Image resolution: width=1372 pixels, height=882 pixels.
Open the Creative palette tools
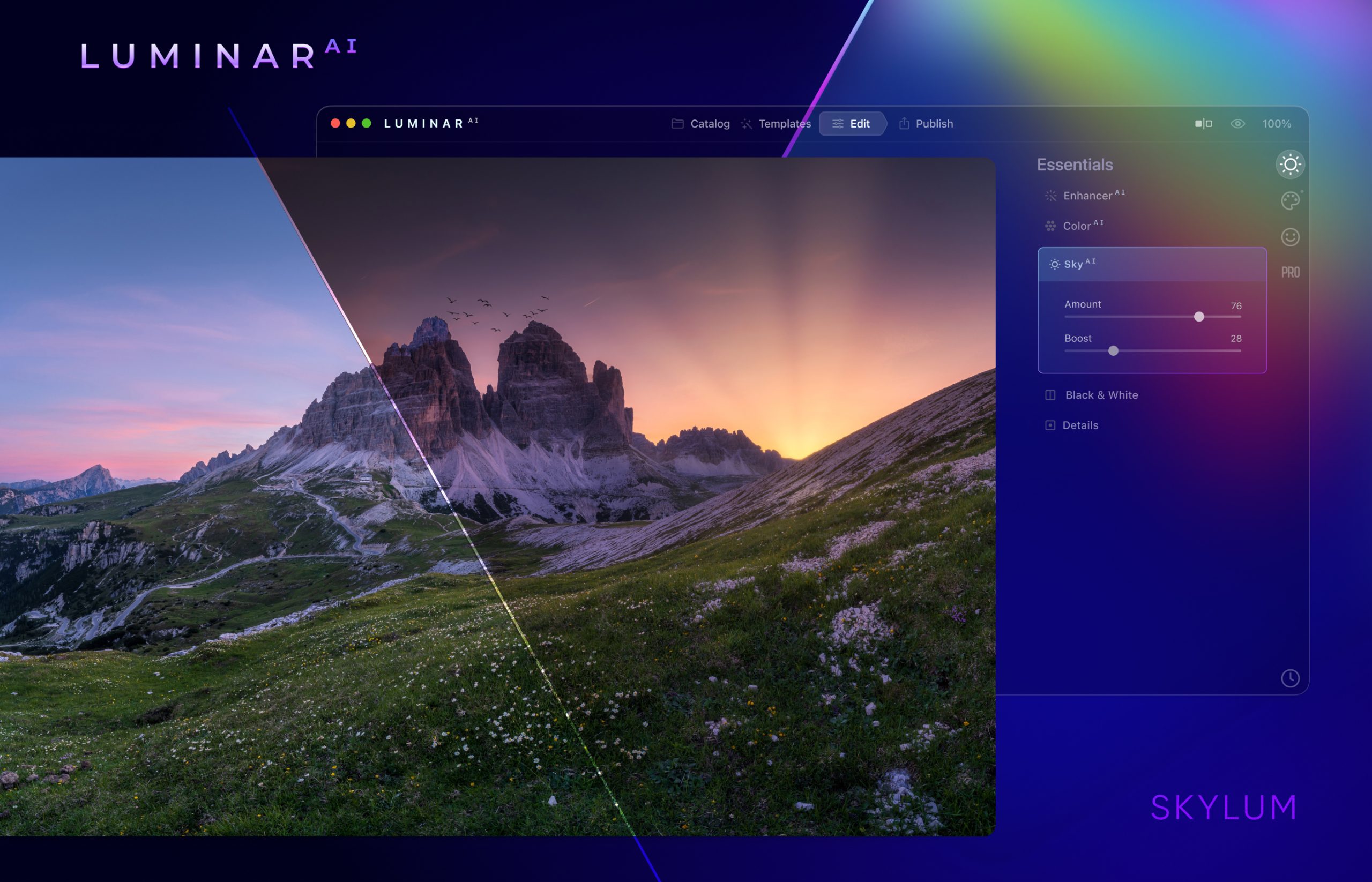coord(1290,201)
